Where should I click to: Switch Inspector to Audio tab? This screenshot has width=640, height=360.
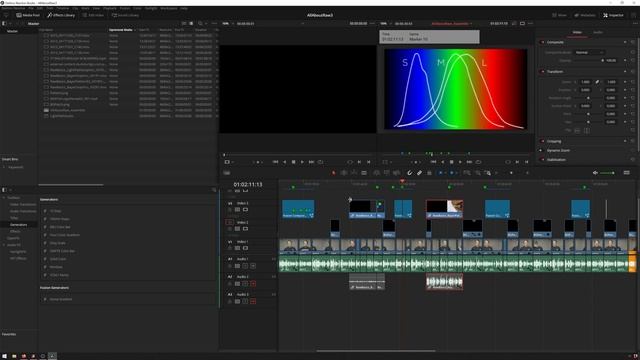pos(598,32)
